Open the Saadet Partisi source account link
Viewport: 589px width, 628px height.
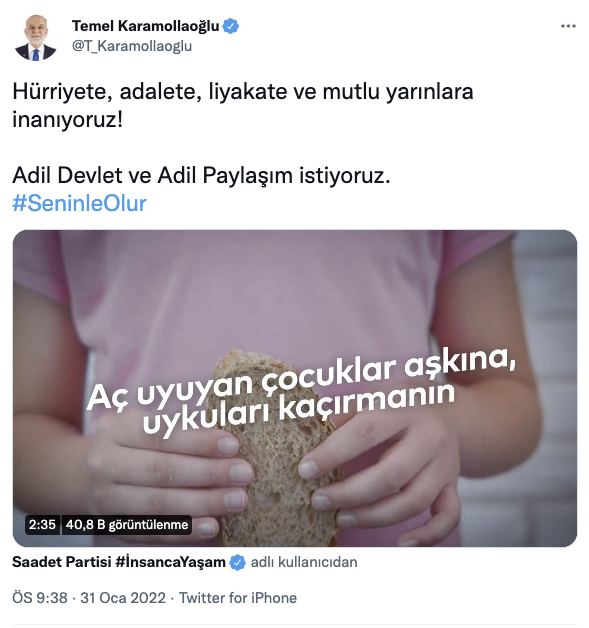pyautogui.click(x=62, y=562)
